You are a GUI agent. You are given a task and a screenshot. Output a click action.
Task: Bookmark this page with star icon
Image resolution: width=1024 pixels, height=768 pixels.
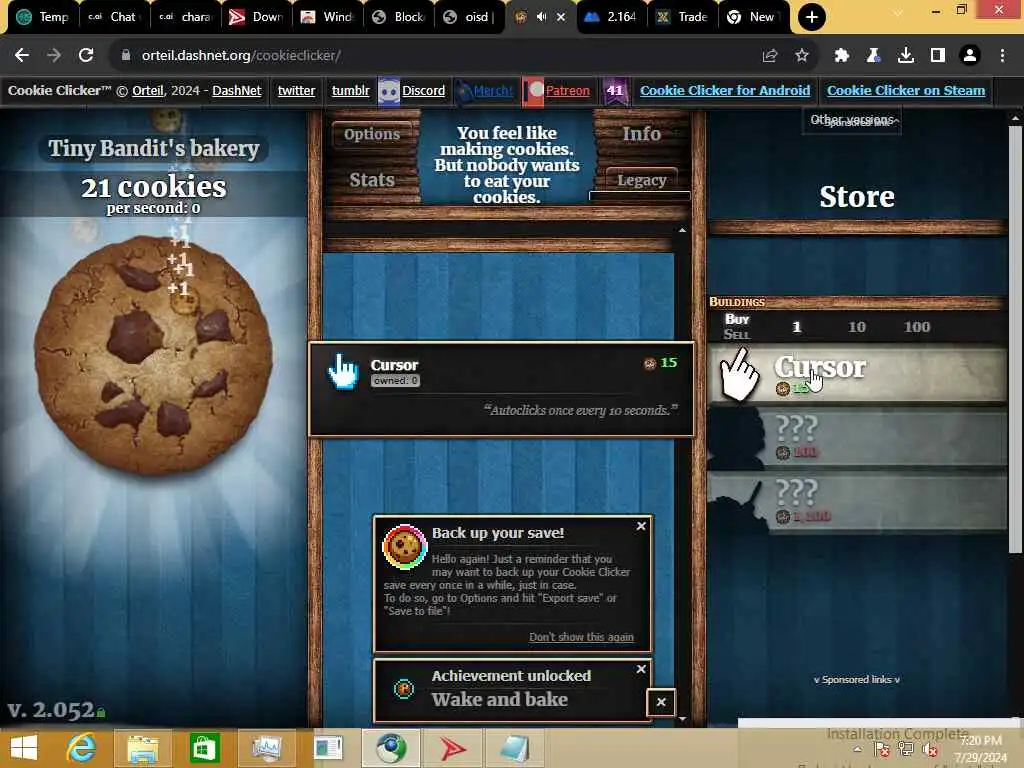click(x=802, y=56)
